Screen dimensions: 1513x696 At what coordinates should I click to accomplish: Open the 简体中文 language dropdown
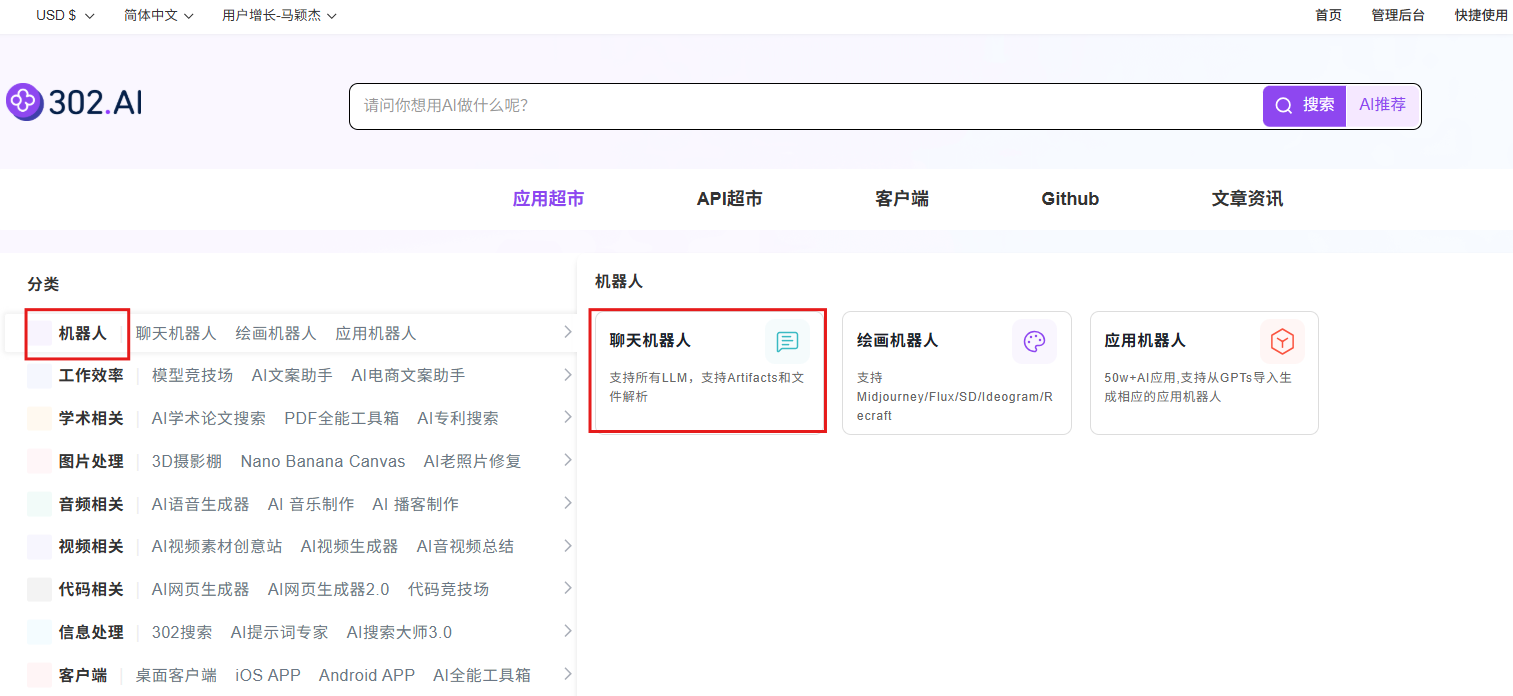click(x=158, y=15)
